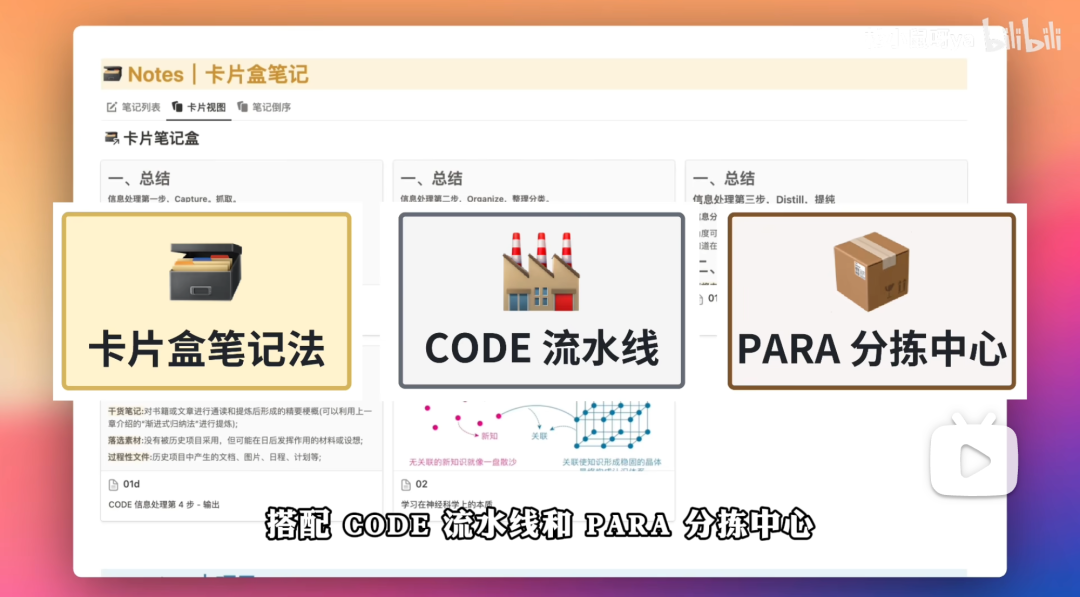Click the icon beside 卡片笔记盒 heading
The height and width of the screenshot is (597, 1080).
[x=112, y=138]
